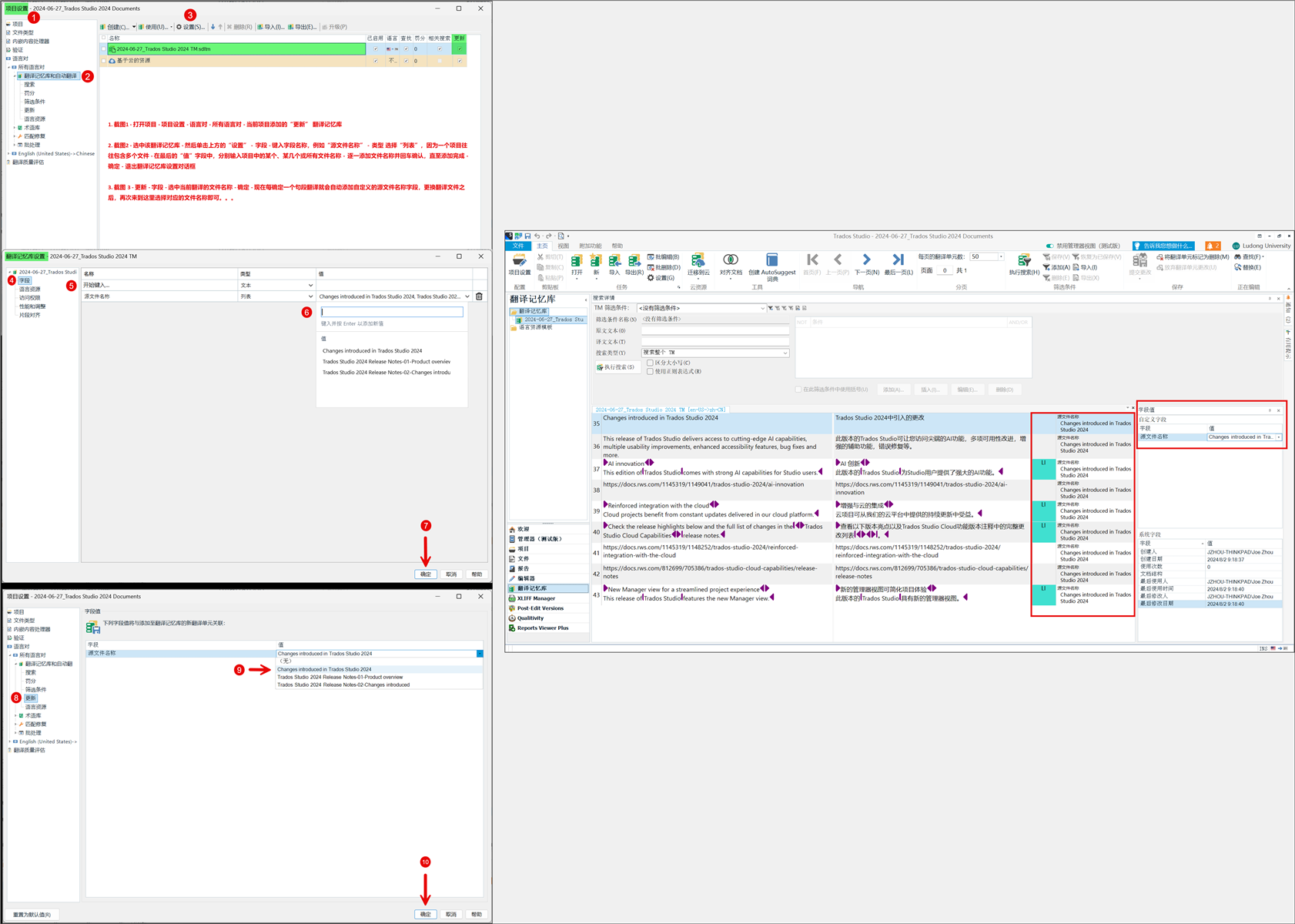Image resolution: width=1295 pixels, height=924 pixels.
Task: Expand 术语库 node in top settings tree
Action: coord(15,128)
